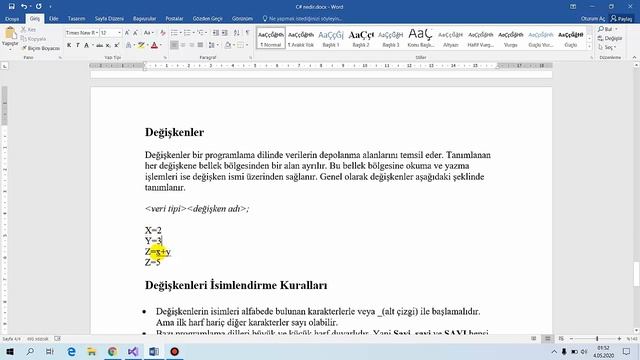The height and width of the screenshot is (360, 640).
Task: Align text to the right
Action: [191, 45]
